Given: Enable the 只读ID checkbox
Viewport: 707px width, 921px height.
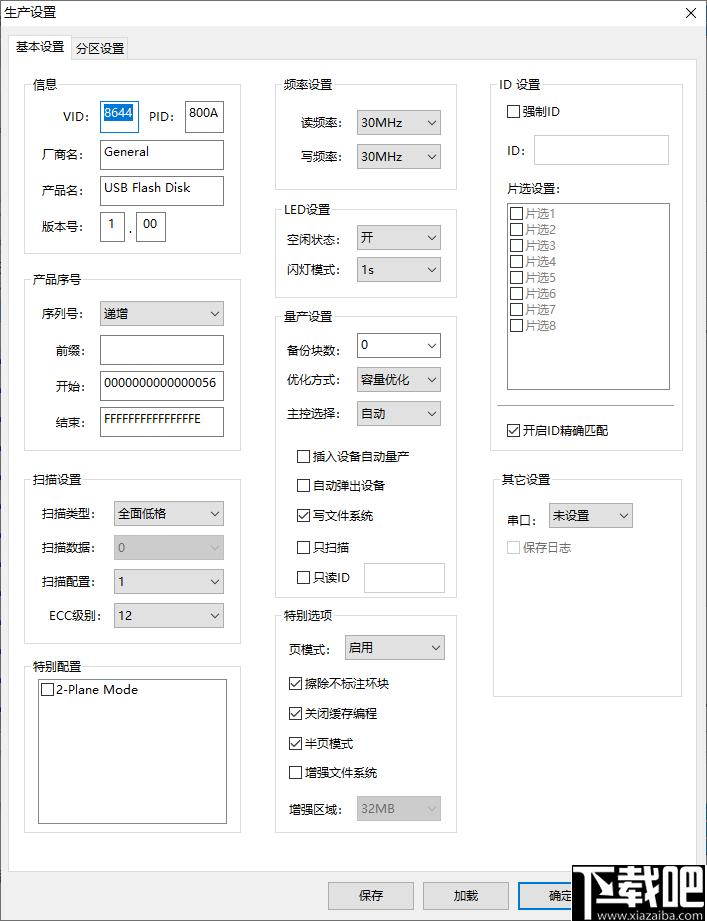Looking at the screenshot, I should (304, 578).
